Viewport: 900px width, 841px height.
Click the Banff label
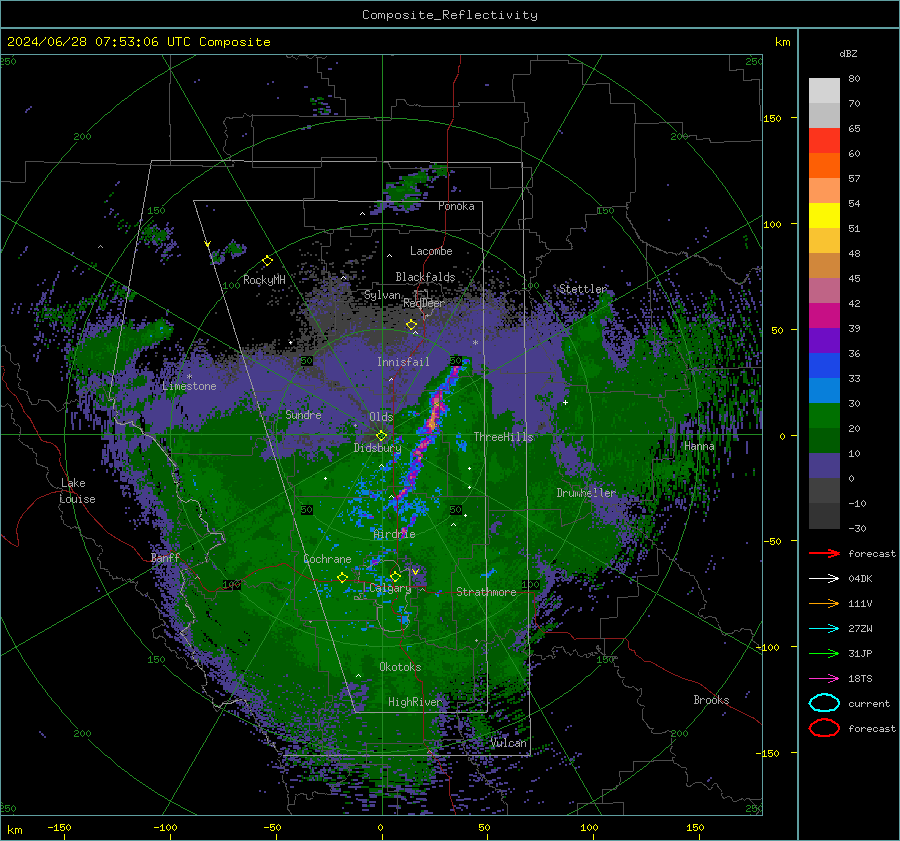pos(165,558)
